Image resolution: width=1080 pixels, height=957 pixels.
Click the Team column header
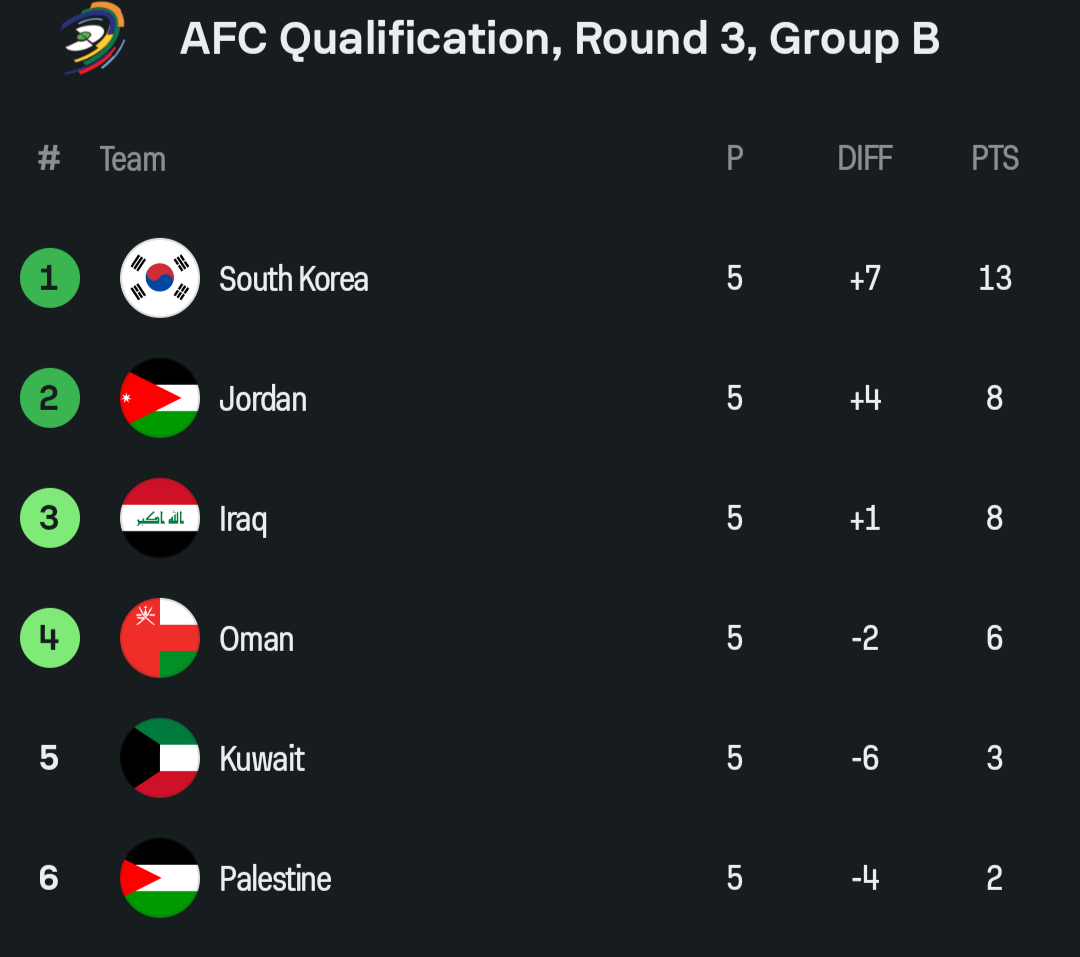click(132, 159)
